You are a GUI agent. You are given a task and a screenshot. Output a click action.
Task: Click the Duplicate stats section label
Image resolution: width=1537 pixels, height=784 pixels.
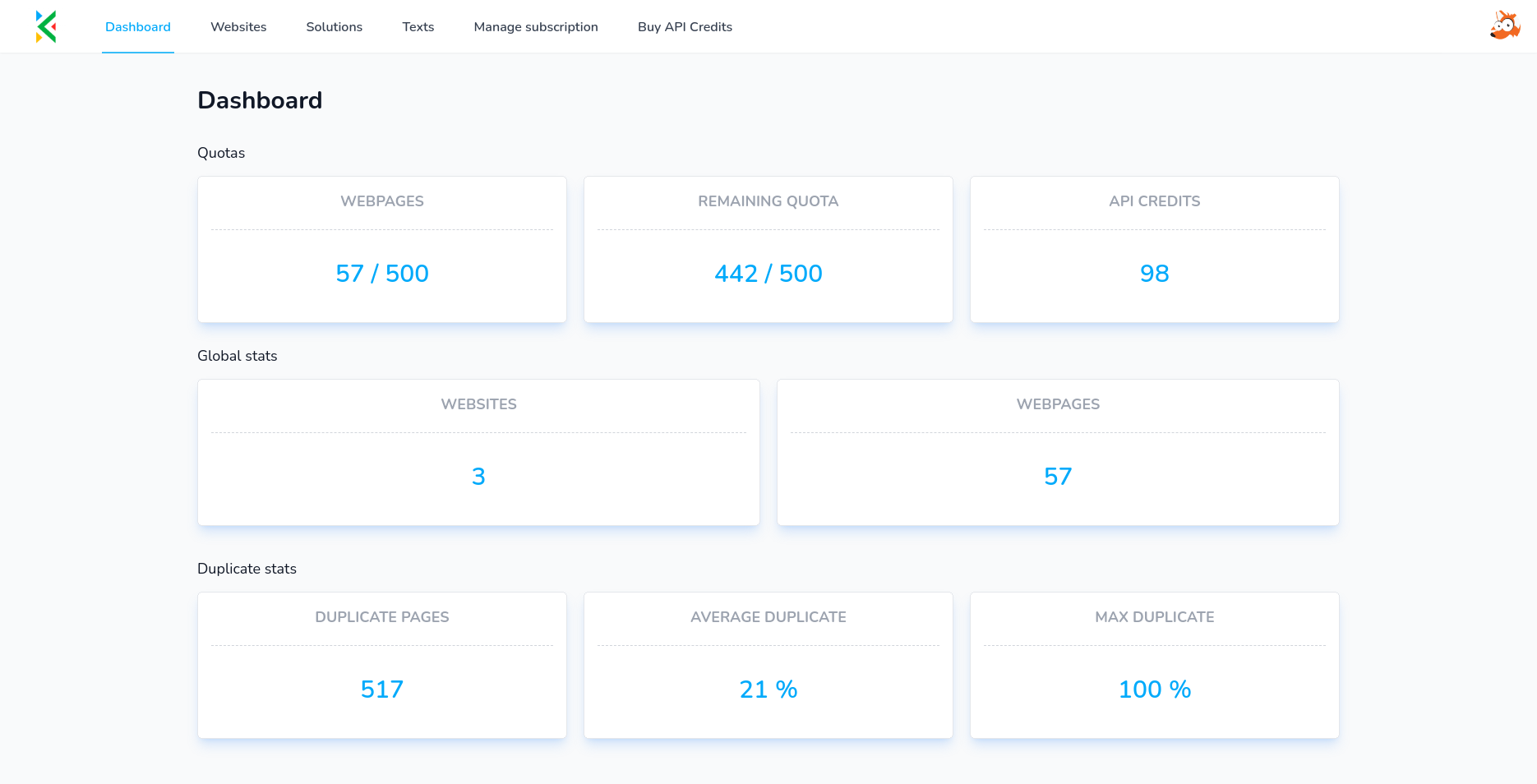pos(247,569)
